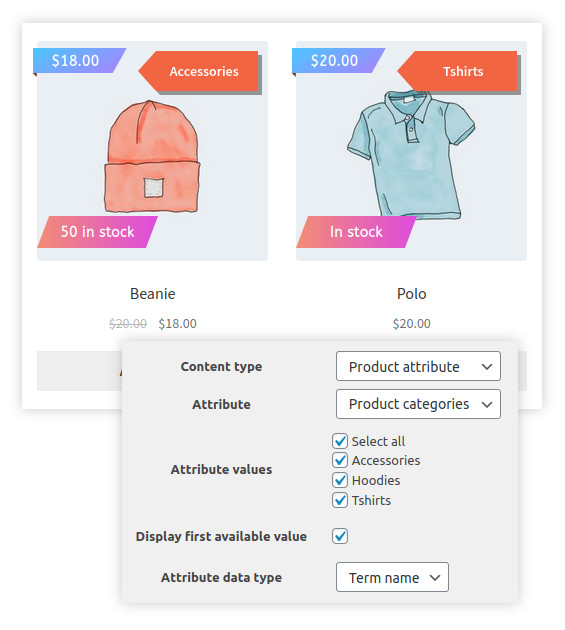Uncheck the Accessories attribute value

pos(340,460)
